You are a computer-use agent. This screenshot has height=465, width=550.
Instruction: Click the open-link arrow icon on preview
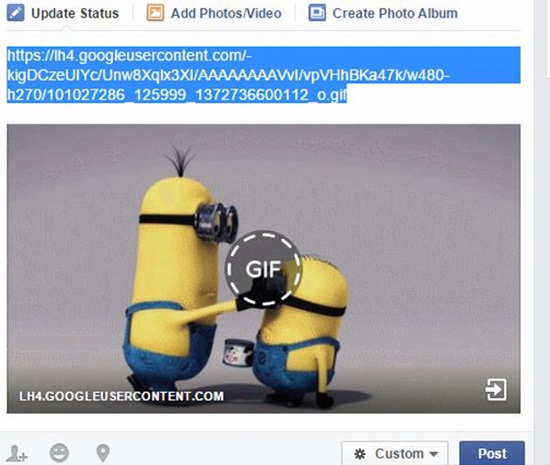point(496,389)
